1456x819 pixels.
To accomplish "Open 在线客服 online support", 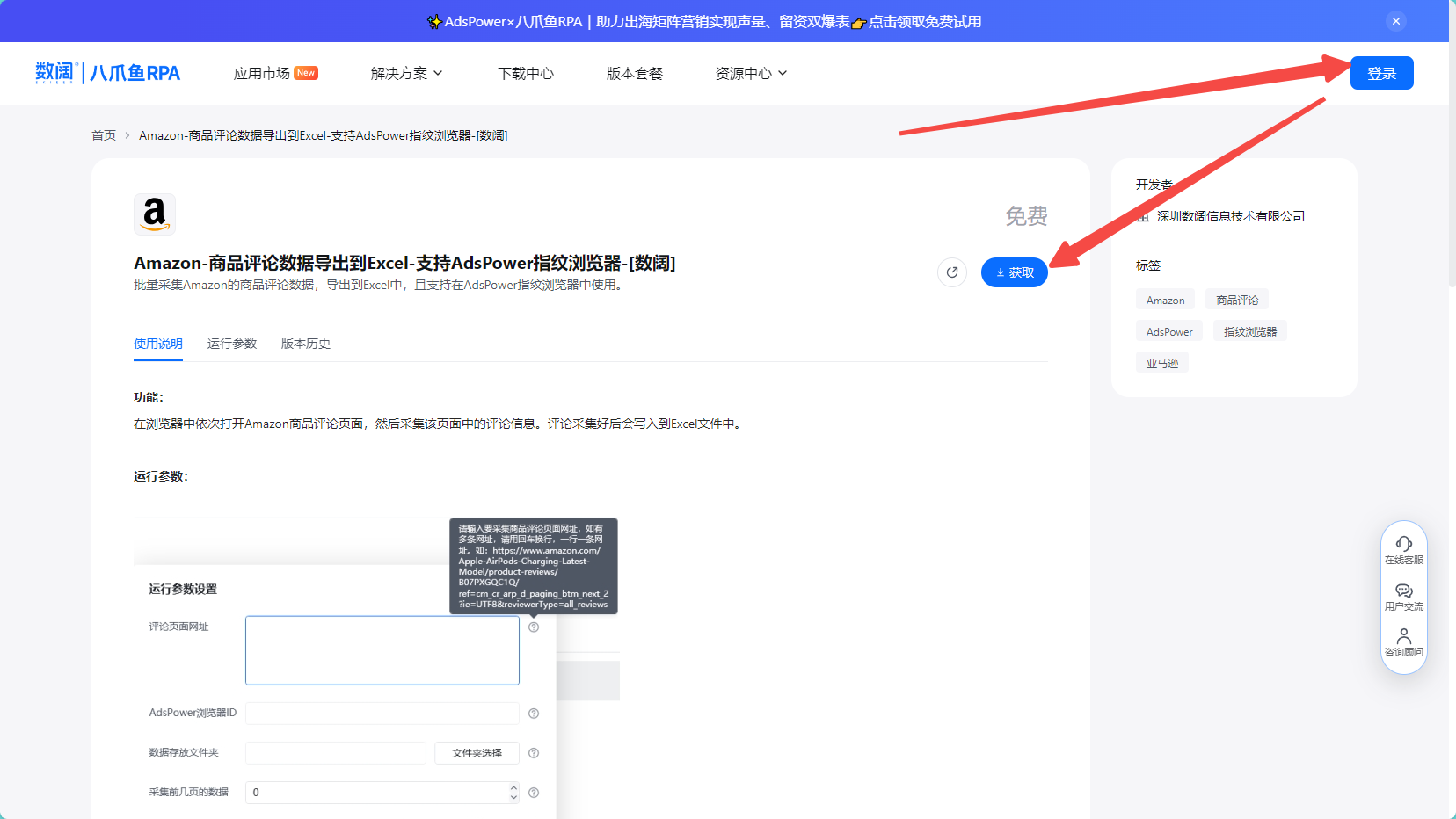I will click(x=1404, y=550).
